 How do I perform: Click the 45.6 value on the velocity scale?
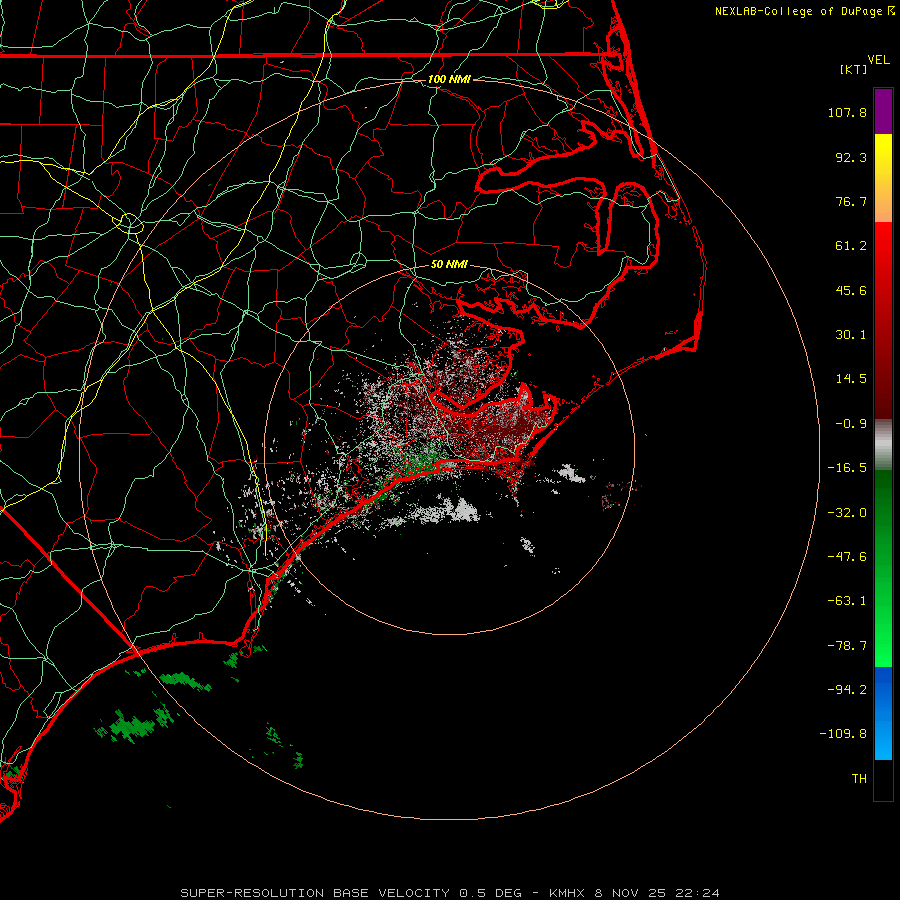tap(851, 290)
